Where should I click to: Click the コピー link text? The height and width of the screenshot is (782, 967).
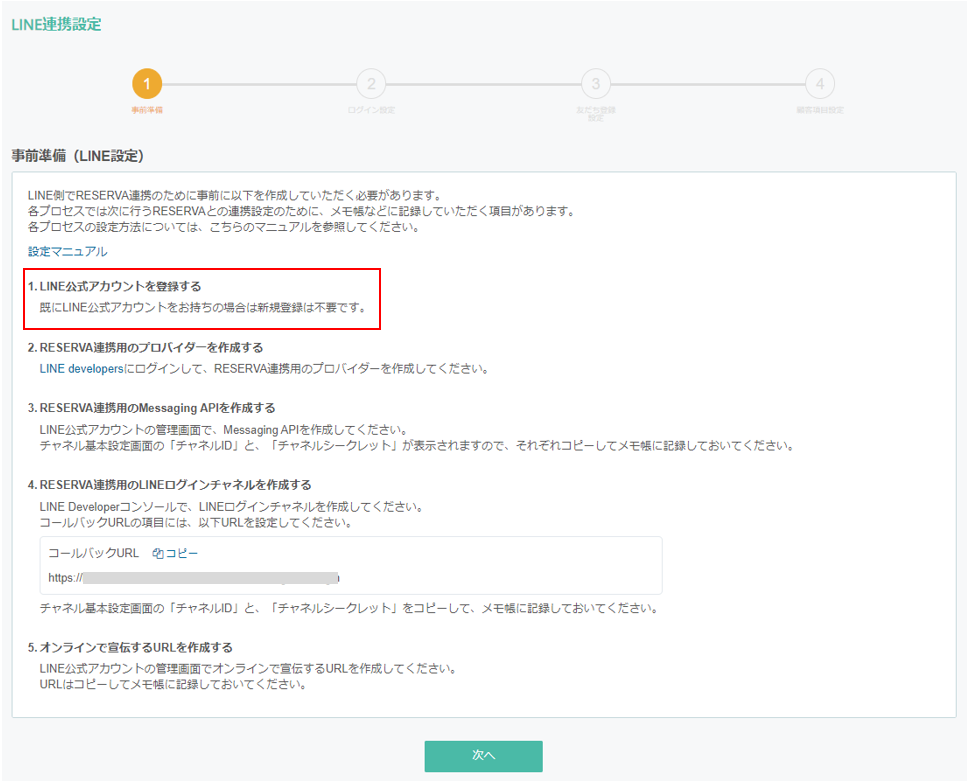click(181, 553)
